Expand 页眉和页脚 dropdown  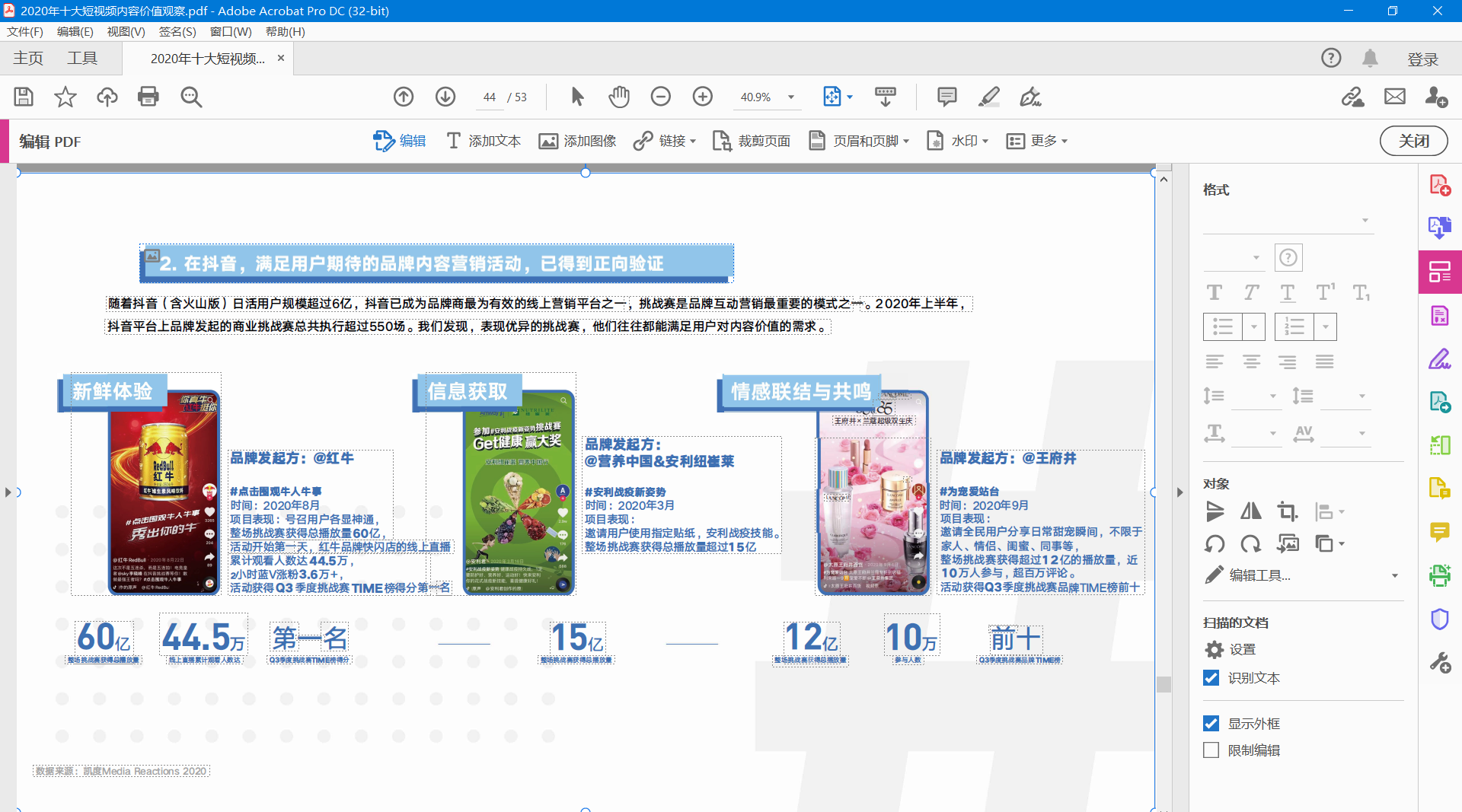click(905, 141)
